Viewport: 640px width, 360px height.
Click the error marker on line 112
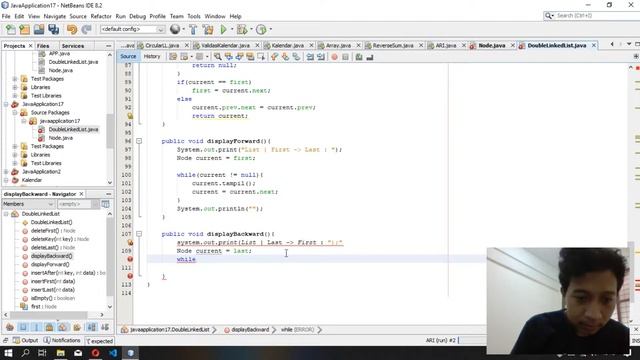point(130,276)
